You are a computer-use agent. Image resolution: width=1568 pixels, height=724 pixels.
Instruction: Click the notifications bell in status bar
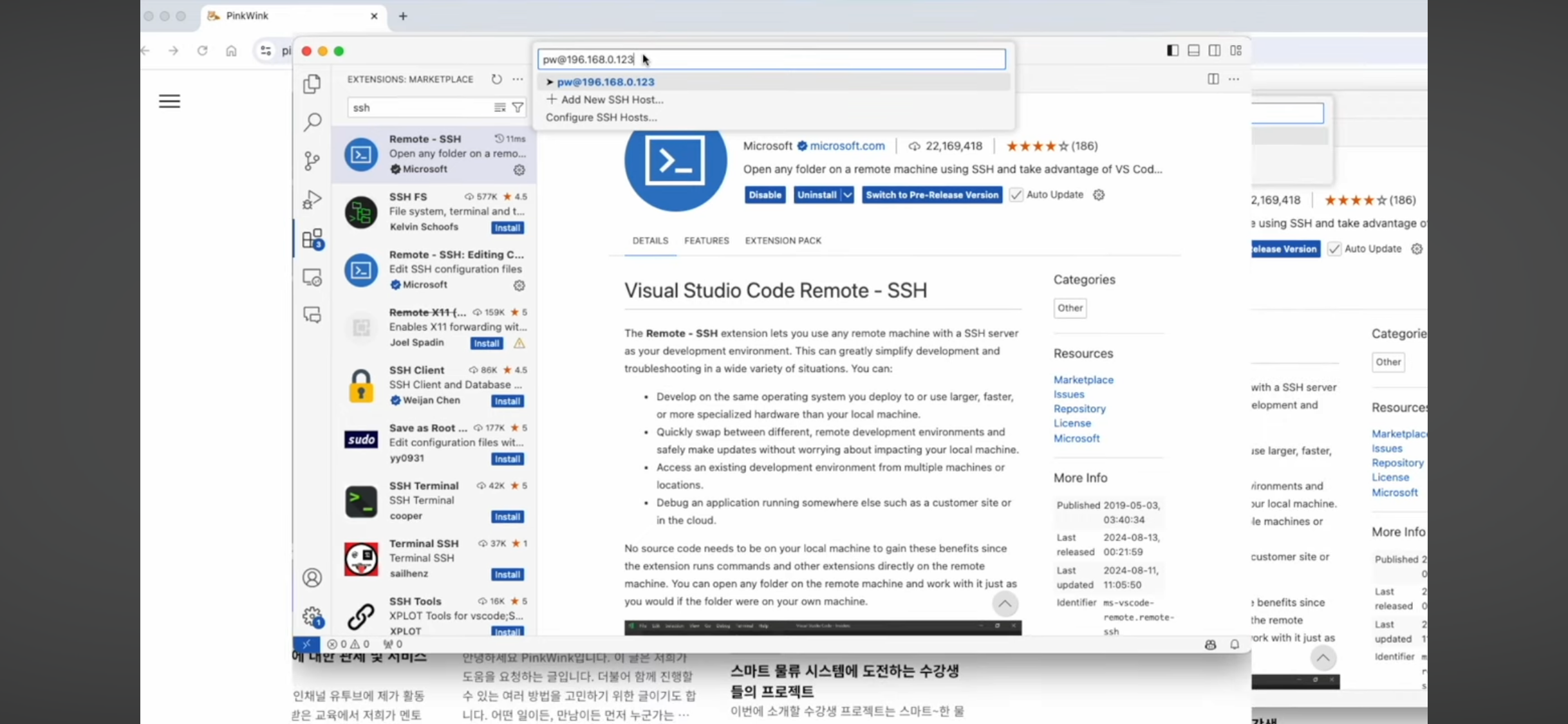(1234, 644)
